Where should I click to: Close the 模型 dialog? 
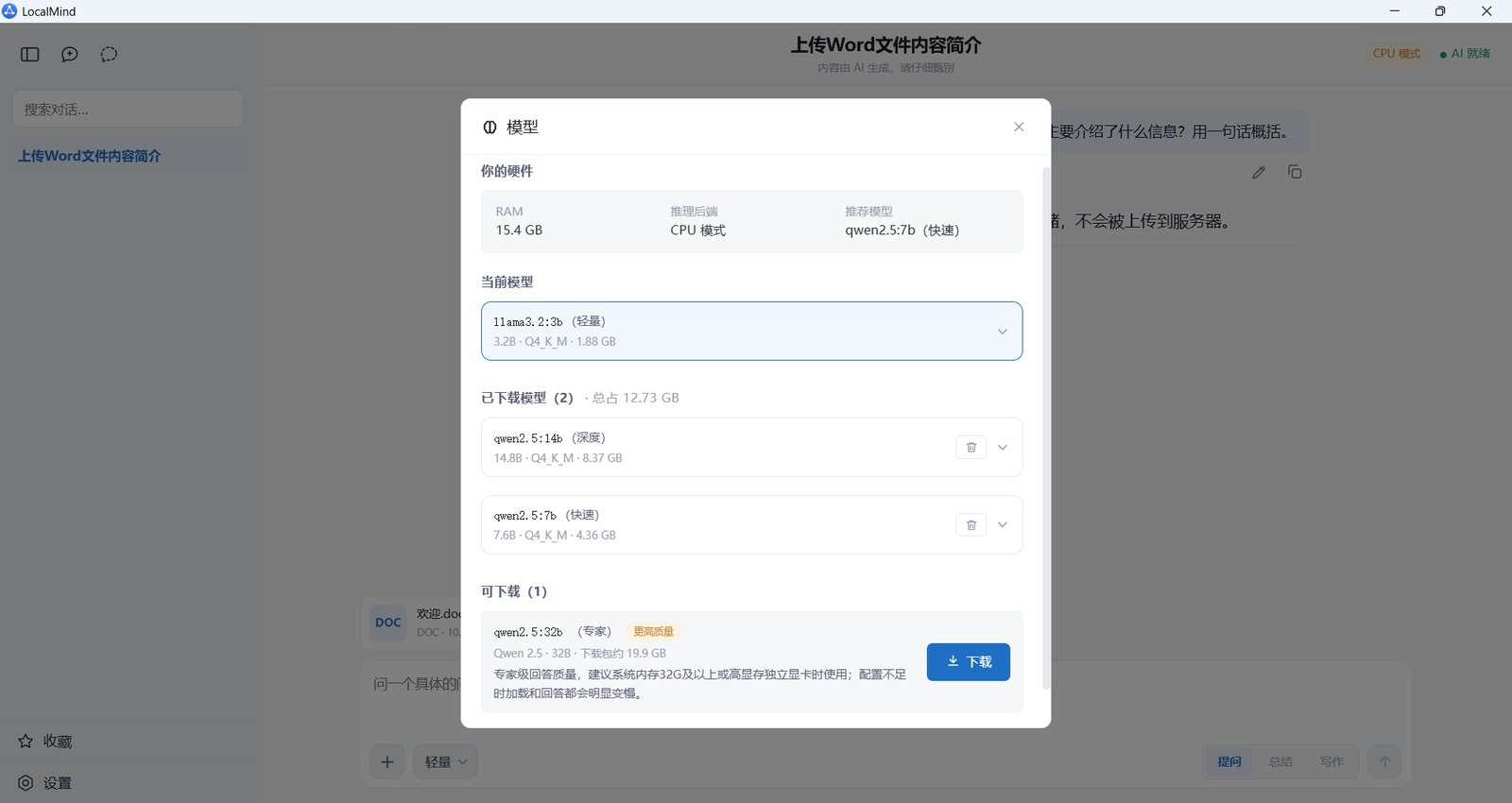[x=1019, y=127]
